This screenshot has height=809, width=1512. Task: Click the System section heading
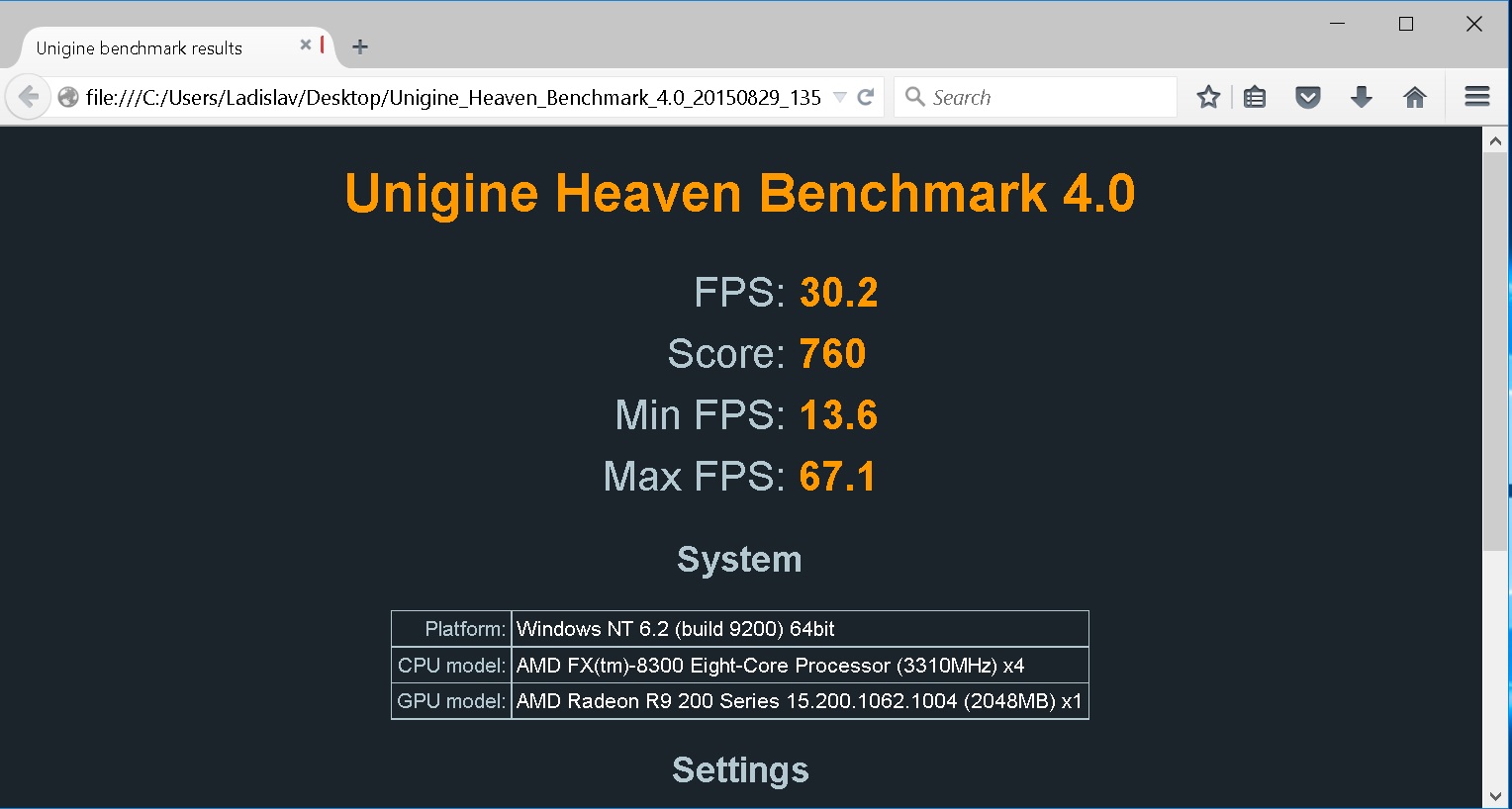[740, 560]
